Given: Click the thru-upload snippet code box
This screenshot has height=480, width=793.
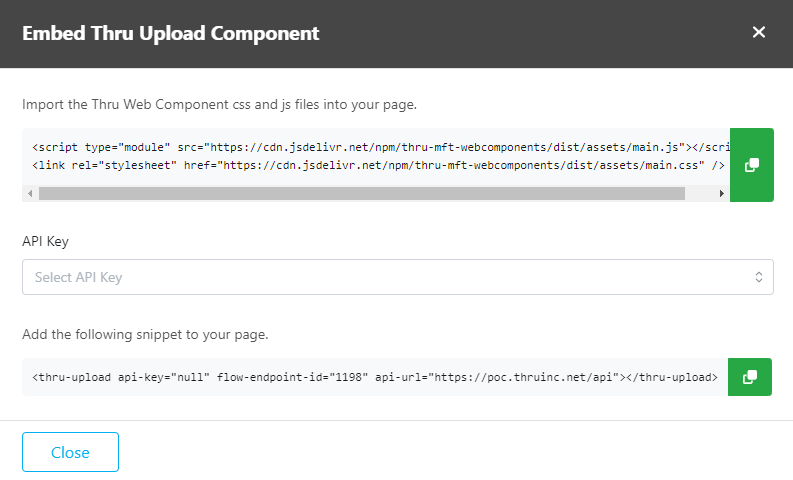Looking at the screenshot, I should [x=375, y=377].
